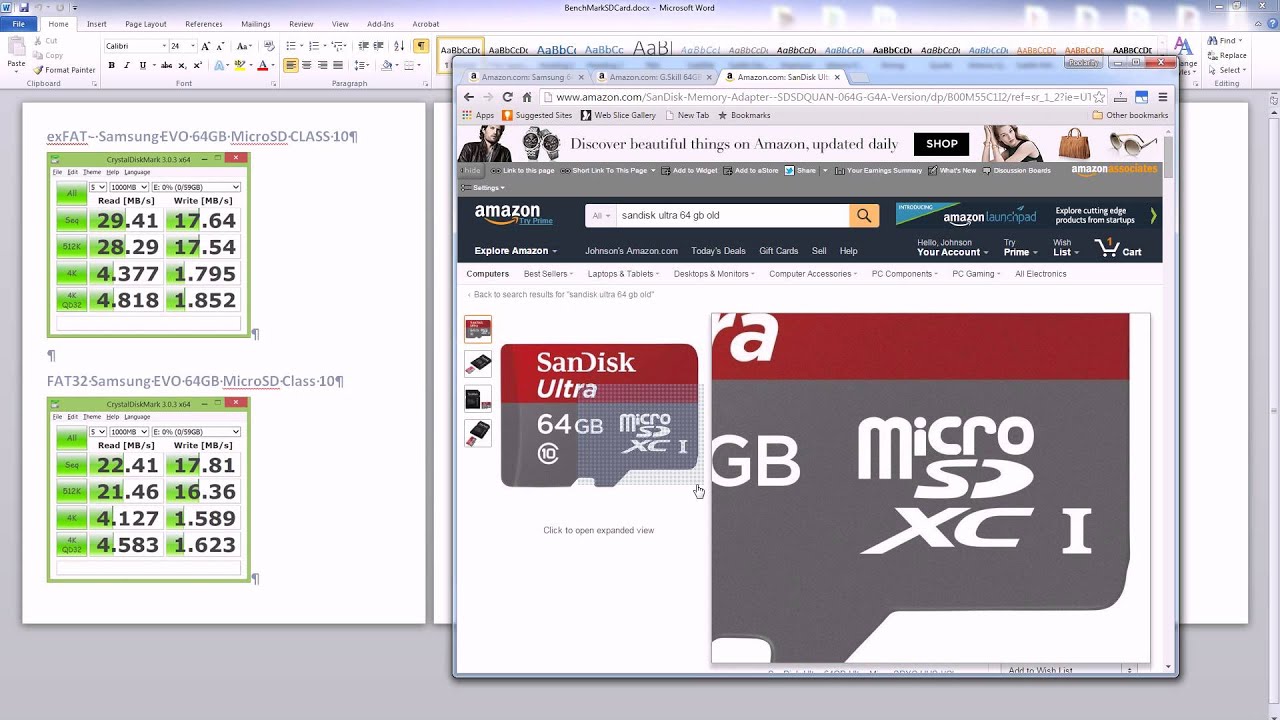This screenshot has width=1280, height=720.
Task: Click the browser Reload icon
Action: (x=507, y=97)
